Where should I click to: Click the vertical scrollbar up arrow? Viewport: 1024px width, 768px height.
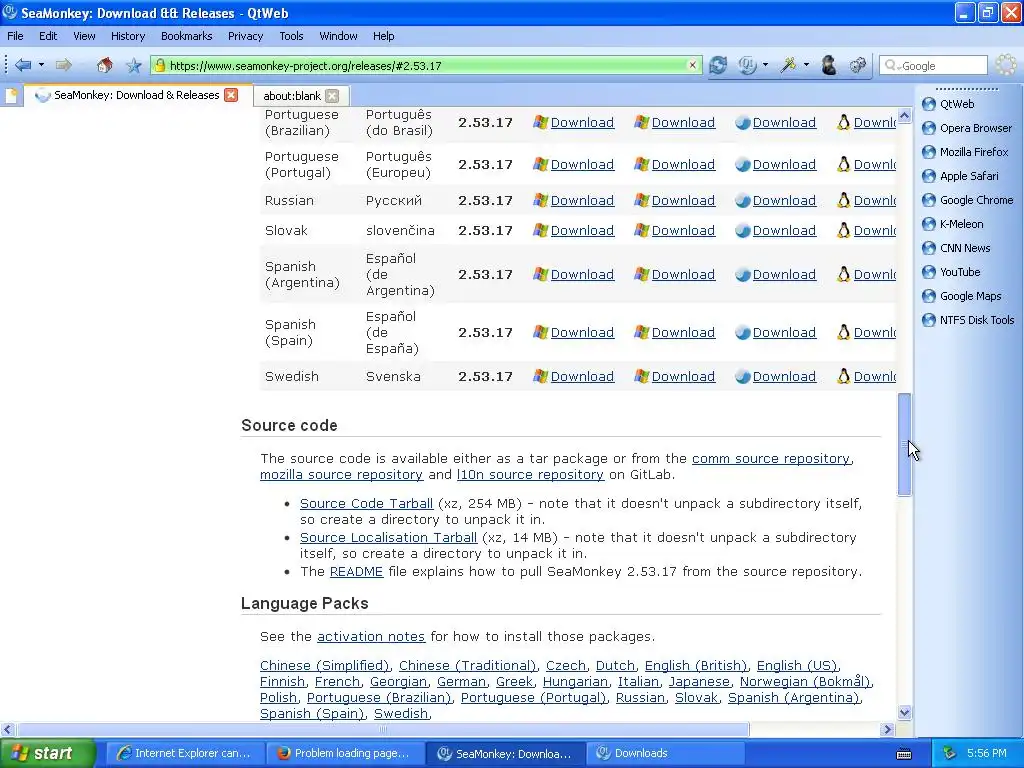pos(904,116)
